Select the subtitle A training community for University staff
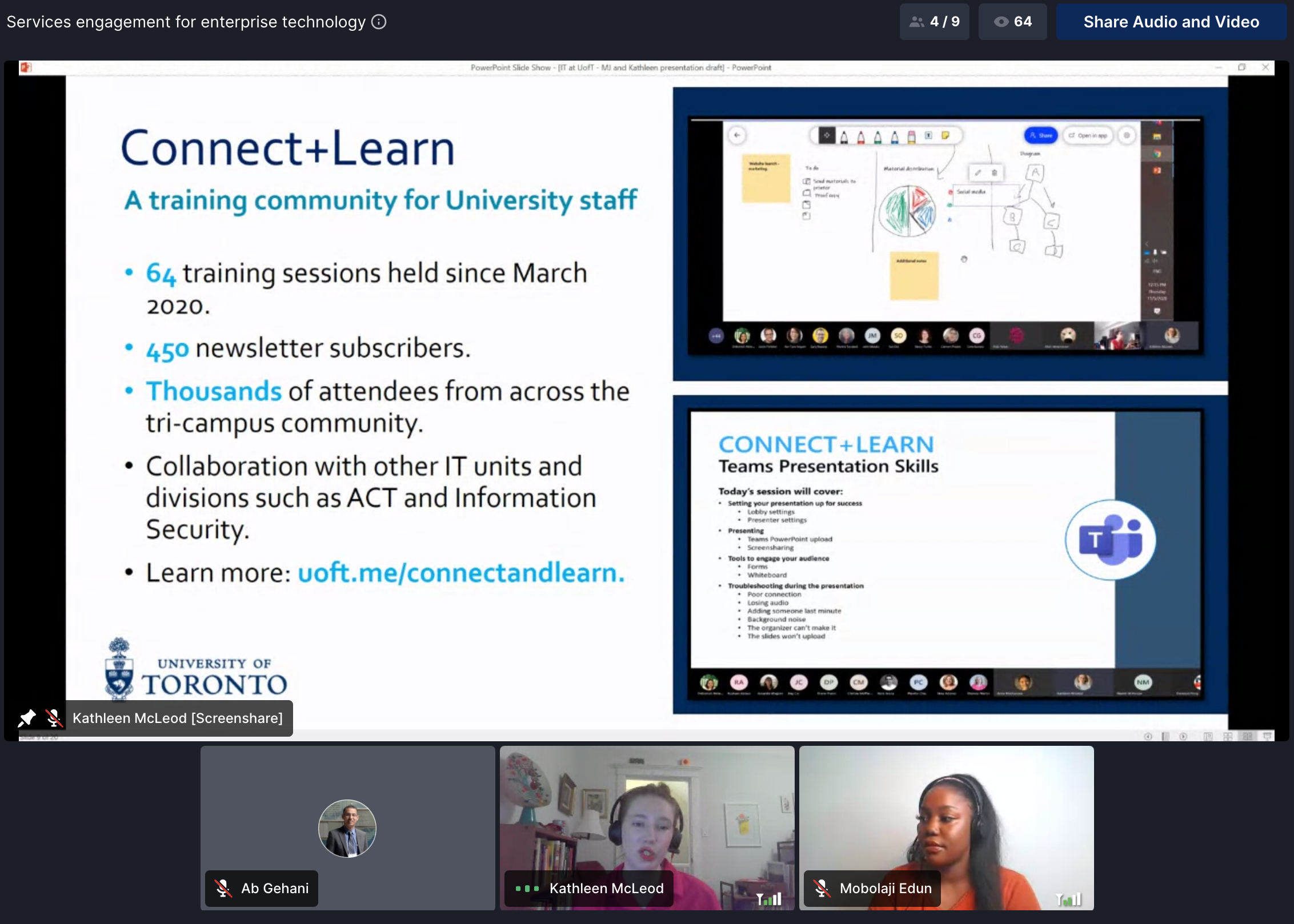Viewport: 1294px width, 924px height. 380,200
